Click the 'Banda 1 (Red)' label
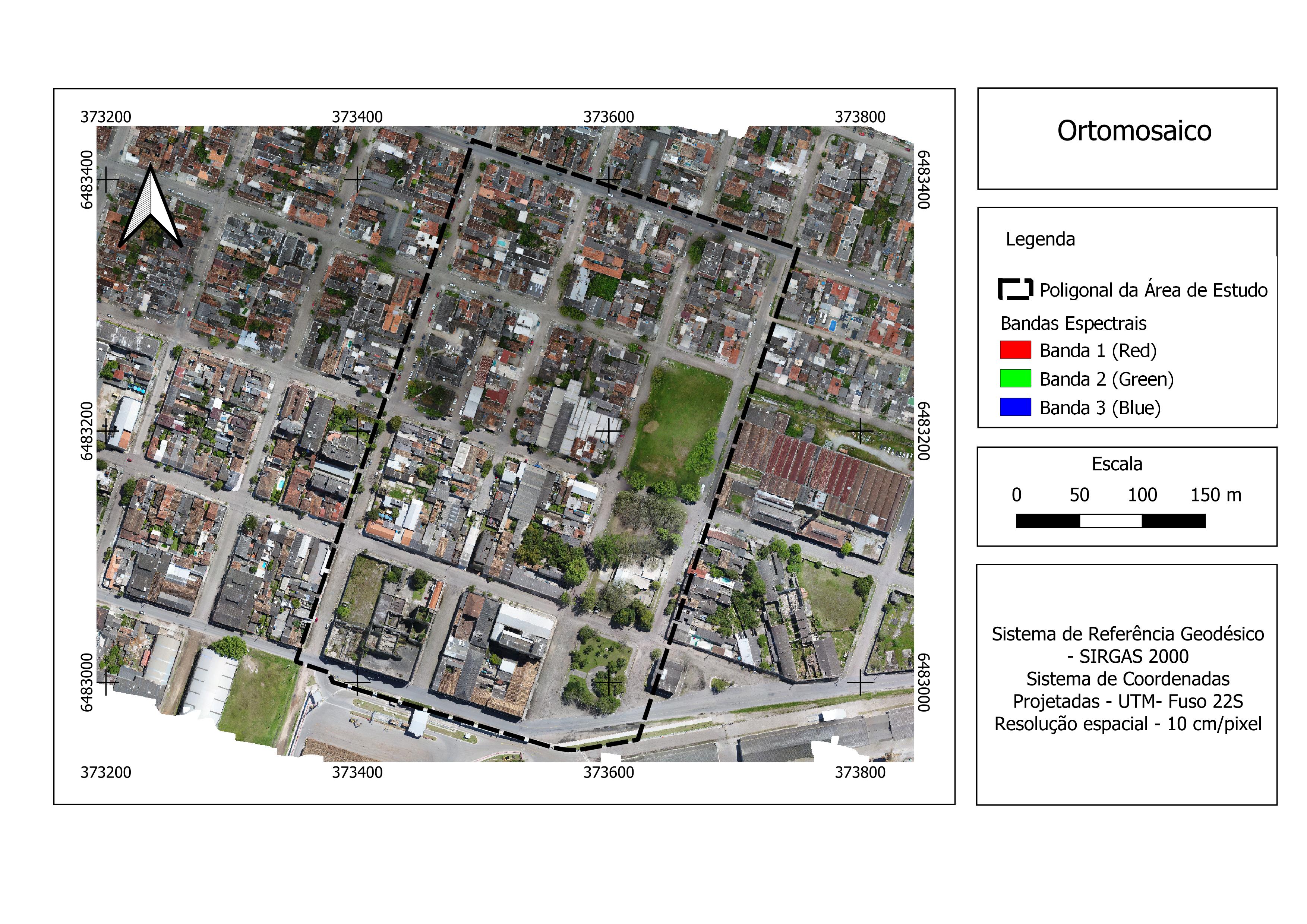 [x=1098, y=351]
